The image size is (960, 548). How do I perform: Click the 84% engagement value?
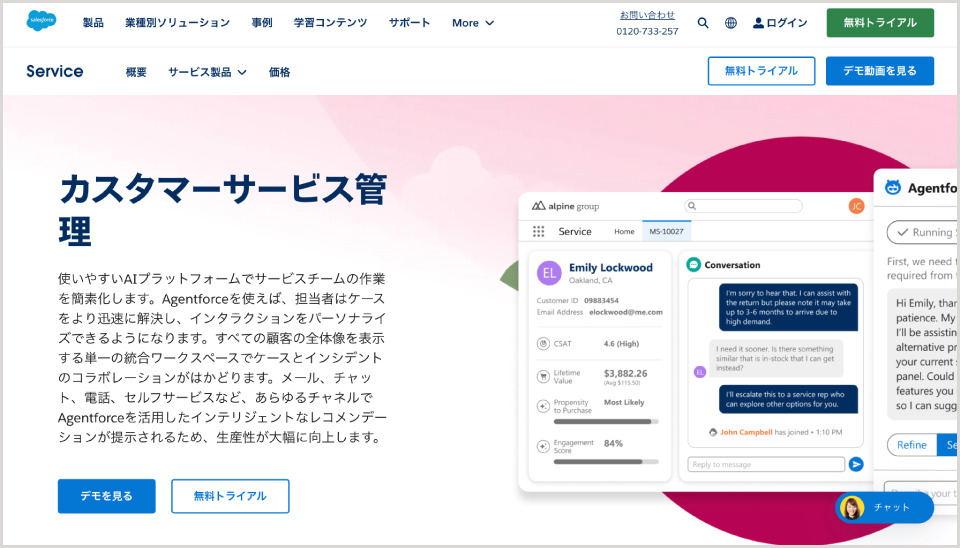(613, 443)
